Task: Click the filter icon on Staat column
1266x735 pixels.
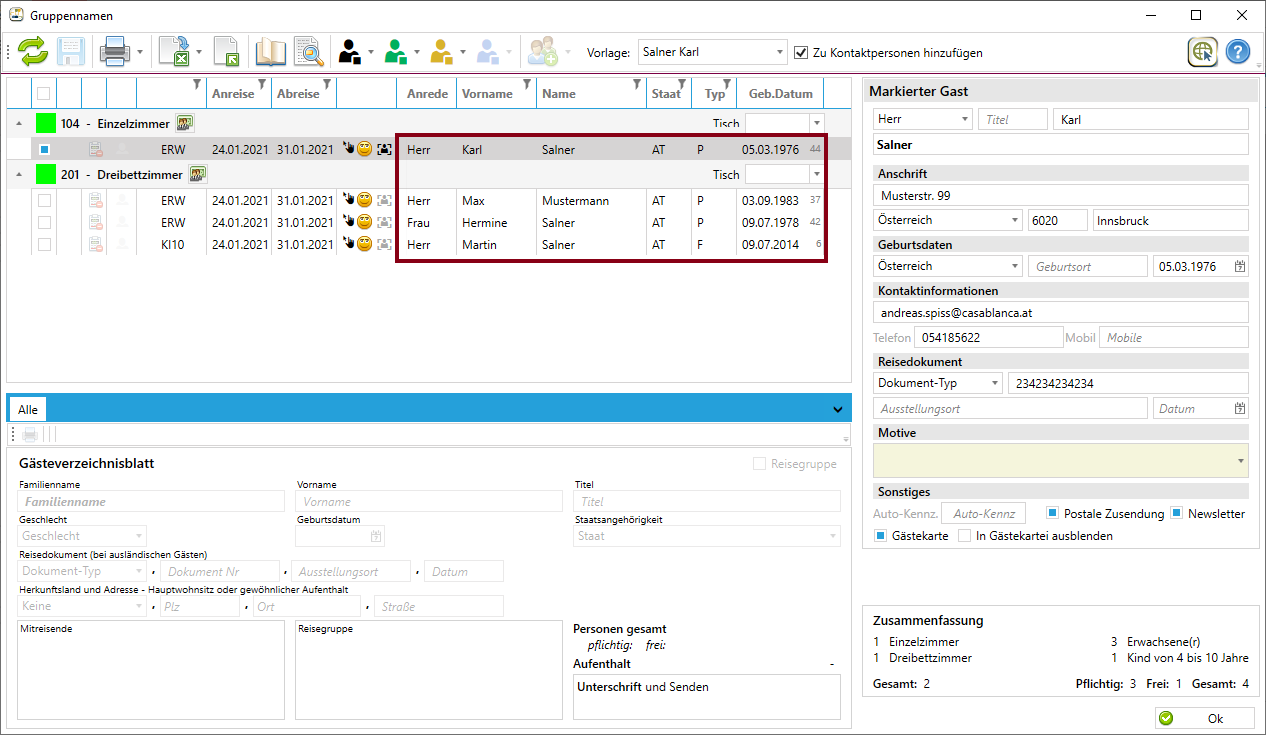Action: [x=683, y=84]
